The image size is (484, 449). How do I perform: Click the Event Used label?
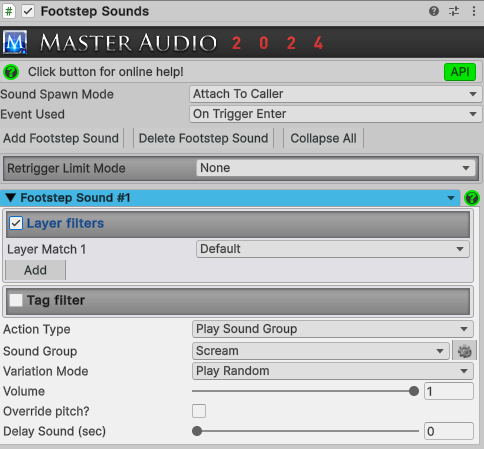click(33, 114)
